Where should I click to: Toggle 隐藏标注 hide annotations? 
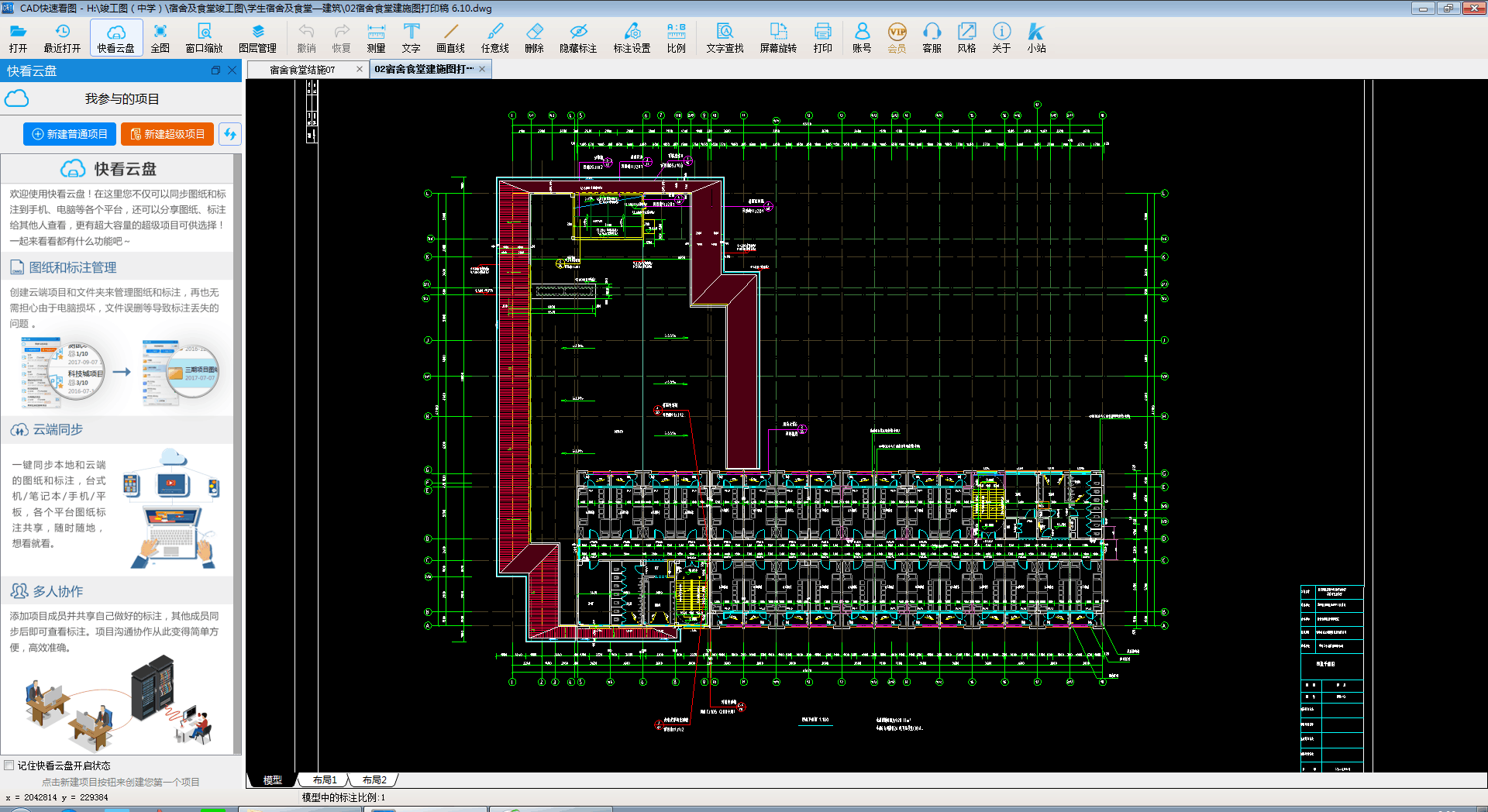coord(578,38)
